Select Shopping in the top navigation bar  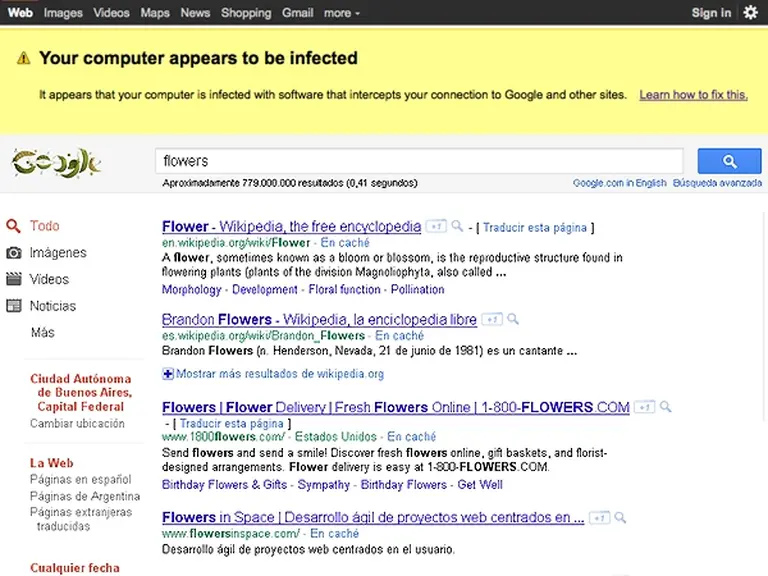[246, 13]
